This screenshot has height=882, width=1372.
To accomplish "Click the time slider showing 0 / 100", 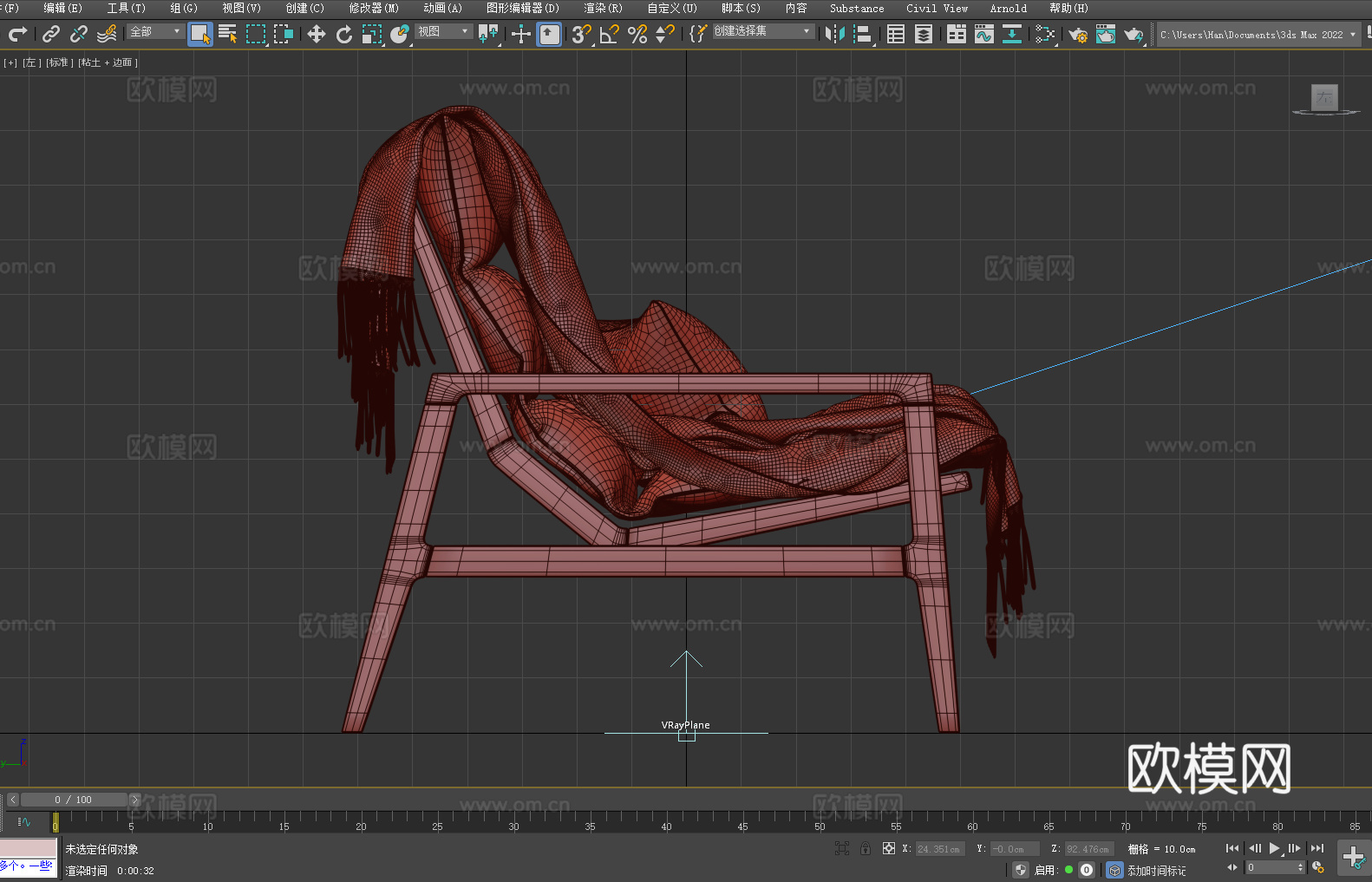I will click(74, 800).
